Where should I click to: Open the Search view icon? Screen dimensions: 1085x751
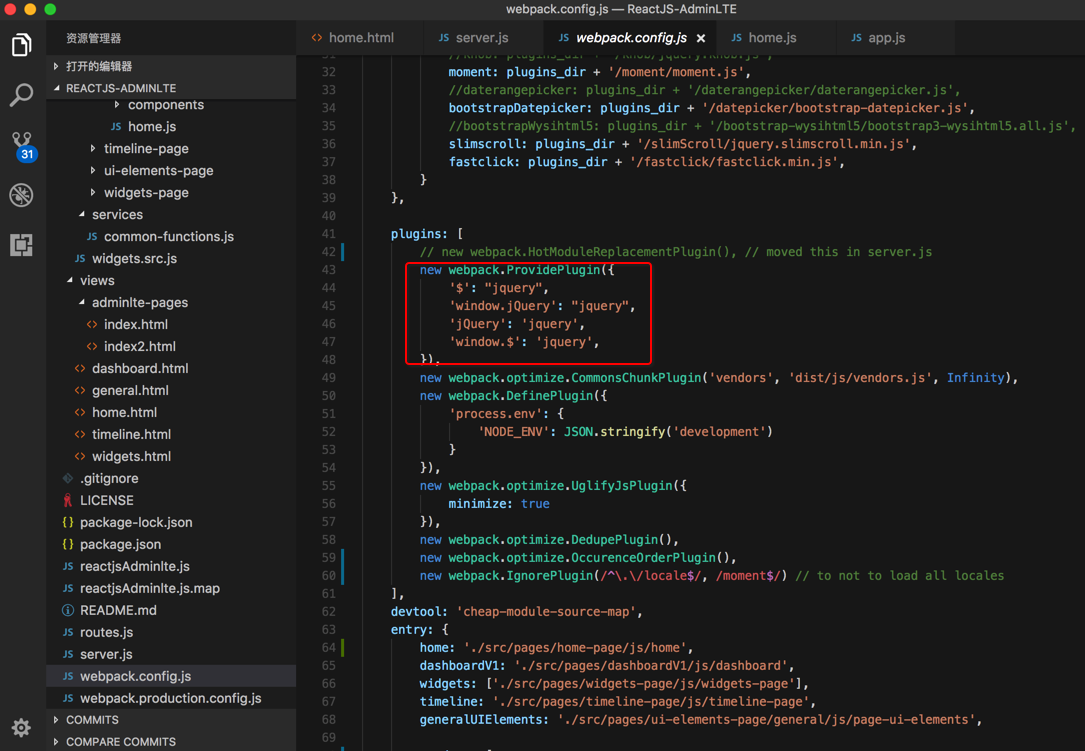(21, 95)
